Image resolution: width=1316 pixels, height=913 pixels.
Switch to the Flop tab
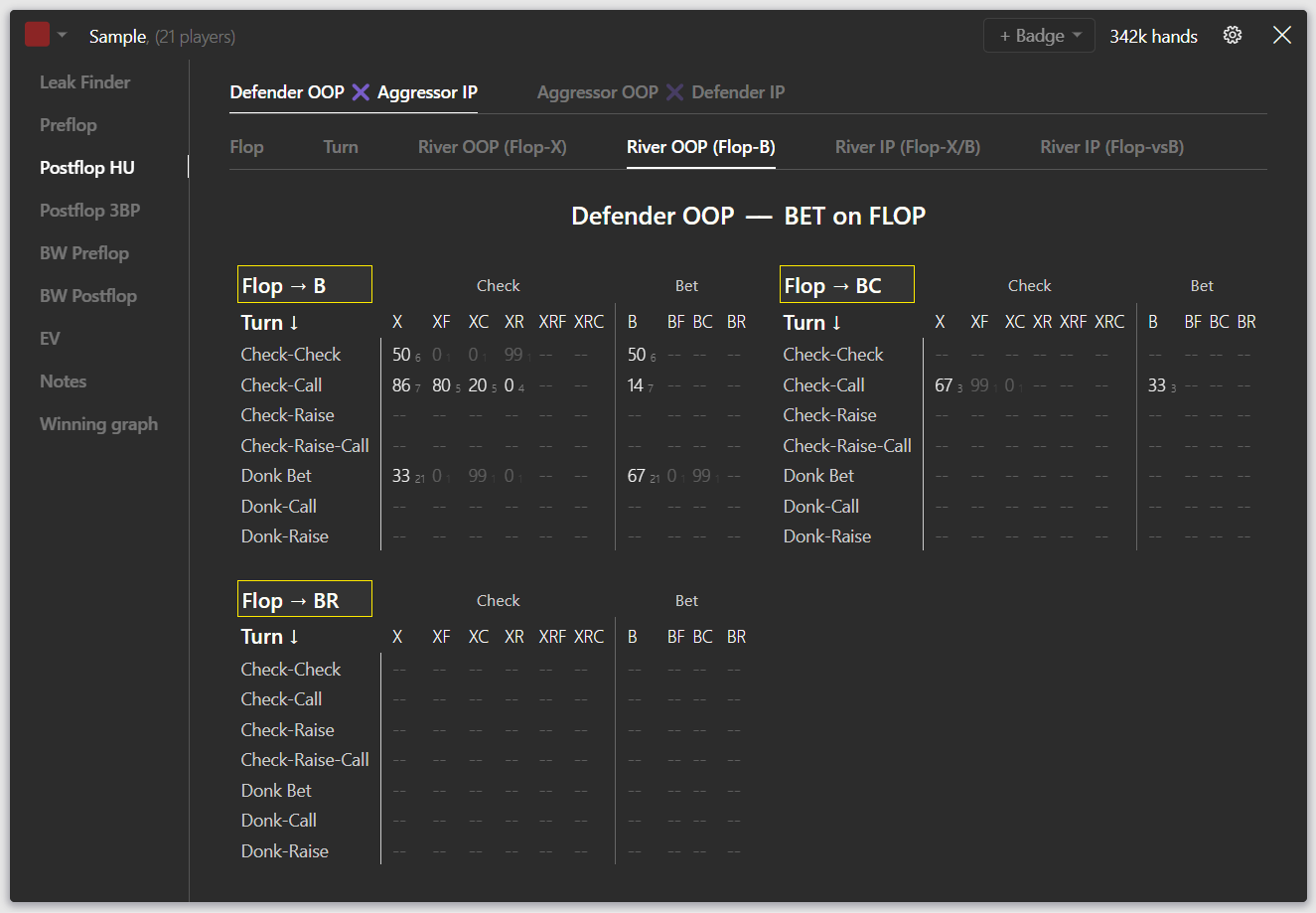(246, 147)
